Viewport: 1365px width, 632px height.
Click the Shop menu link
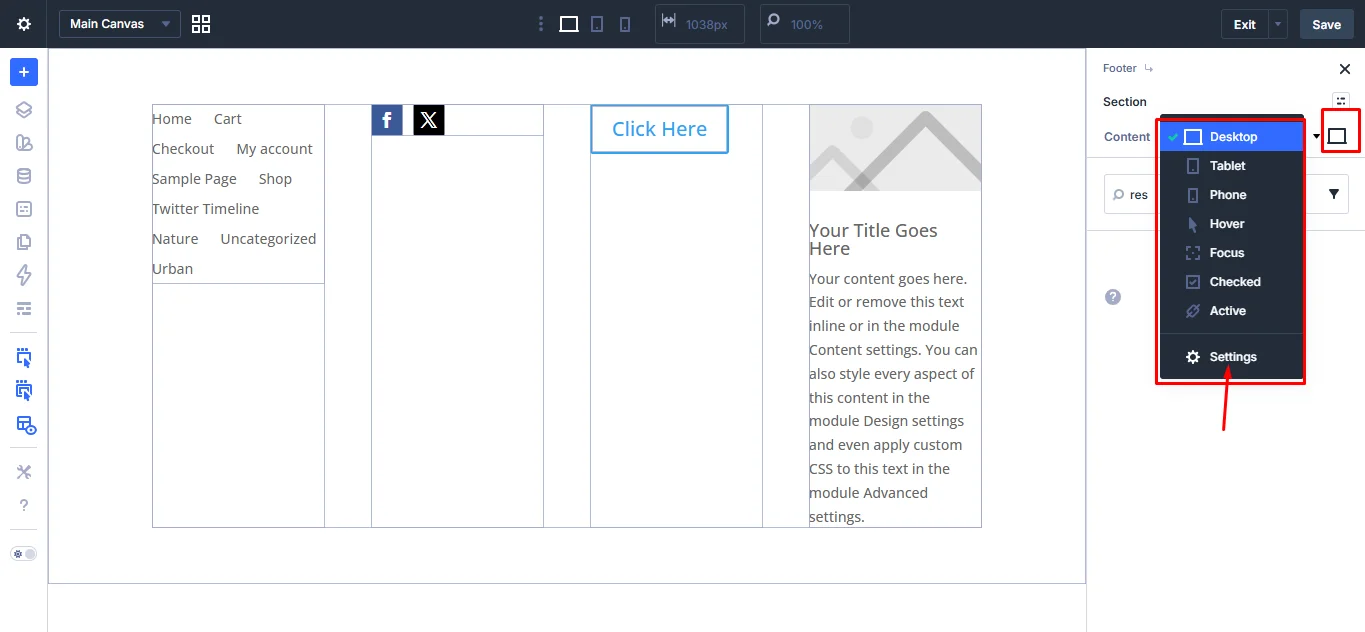pyautogui.click(x=275, y=179)
